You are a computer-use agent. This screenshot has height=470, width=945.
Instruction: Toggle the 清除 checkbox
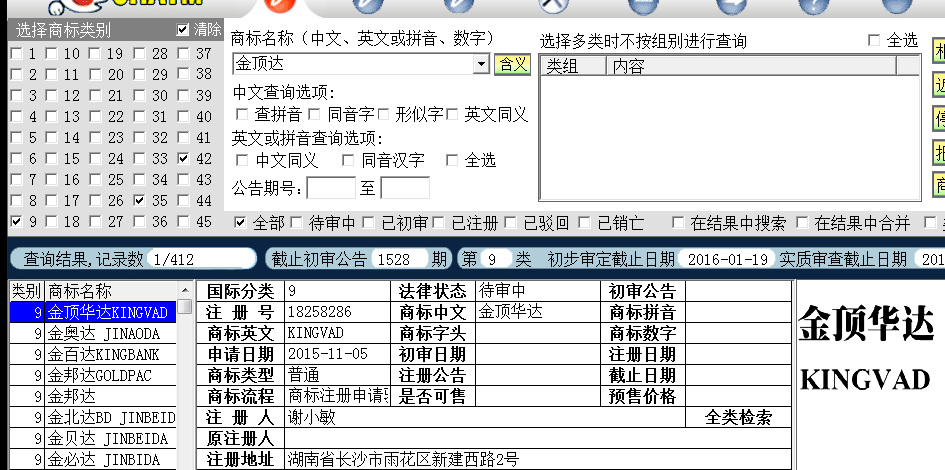tap(183, 30)
